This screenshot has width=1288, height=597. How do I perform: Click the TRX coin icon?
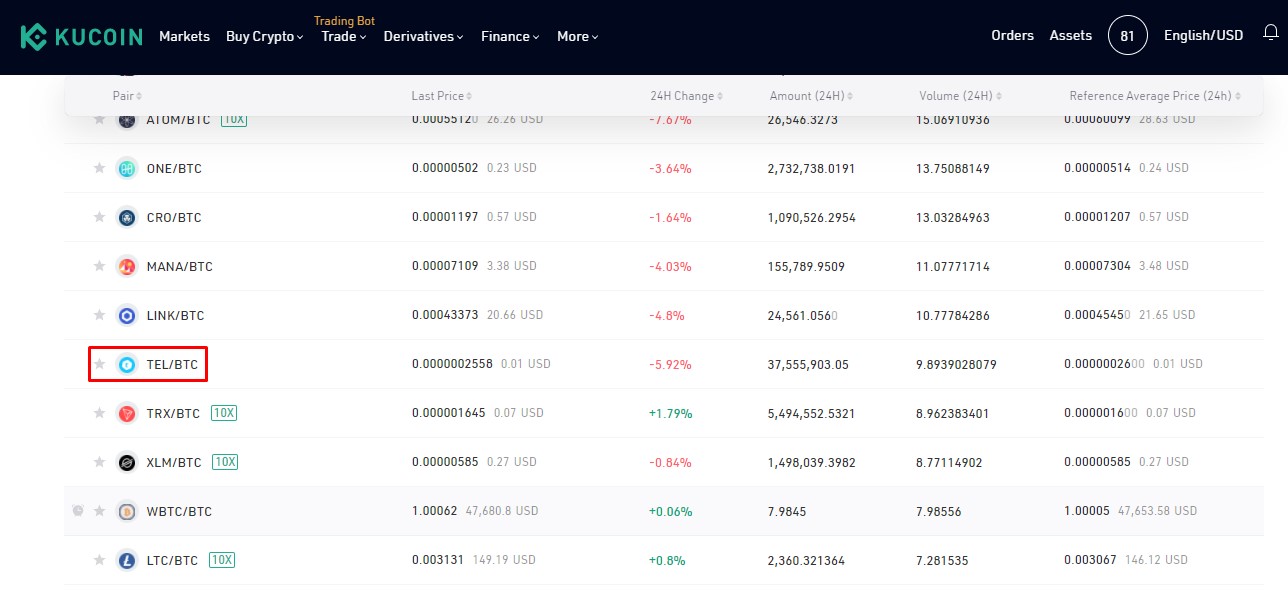(126, 412)
